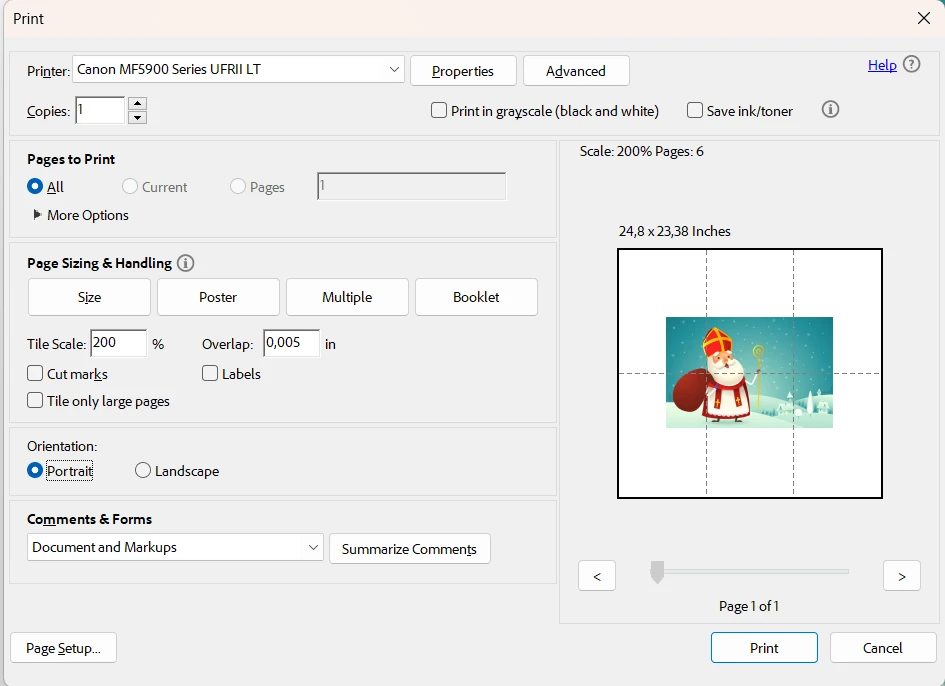Increase copies with the up arrow
The height and width of the screenshot is (686, 945).
point(138,103)
